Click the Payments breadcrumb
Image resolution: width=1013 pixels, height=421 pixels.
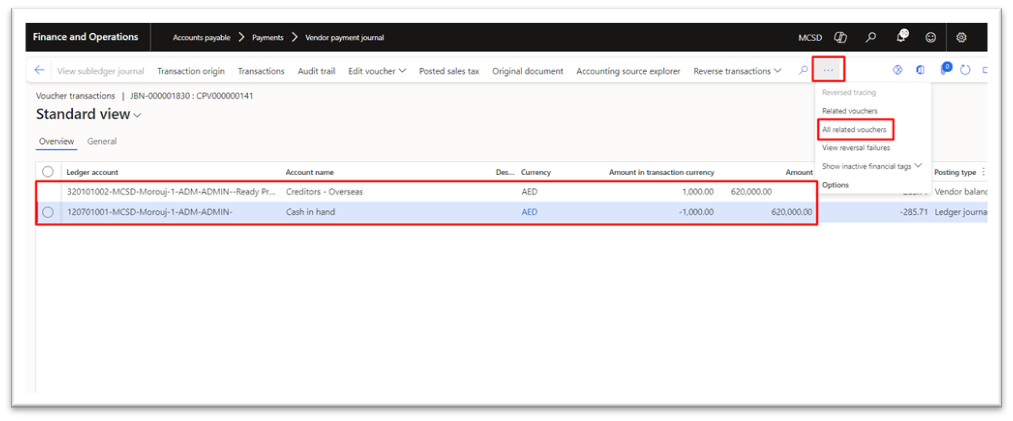267,37
